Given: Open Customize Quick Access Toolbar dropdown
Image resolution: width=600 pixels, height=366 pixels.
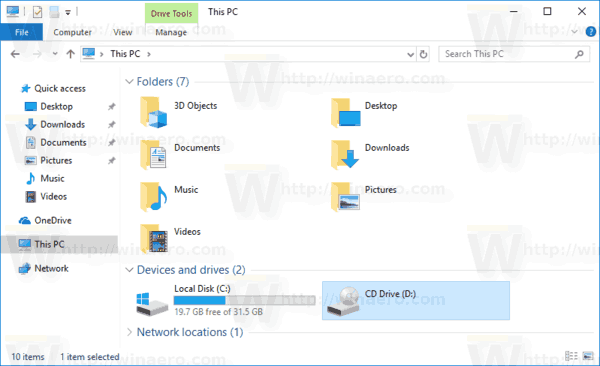Looking at the screenshot, I should (68, 13).
